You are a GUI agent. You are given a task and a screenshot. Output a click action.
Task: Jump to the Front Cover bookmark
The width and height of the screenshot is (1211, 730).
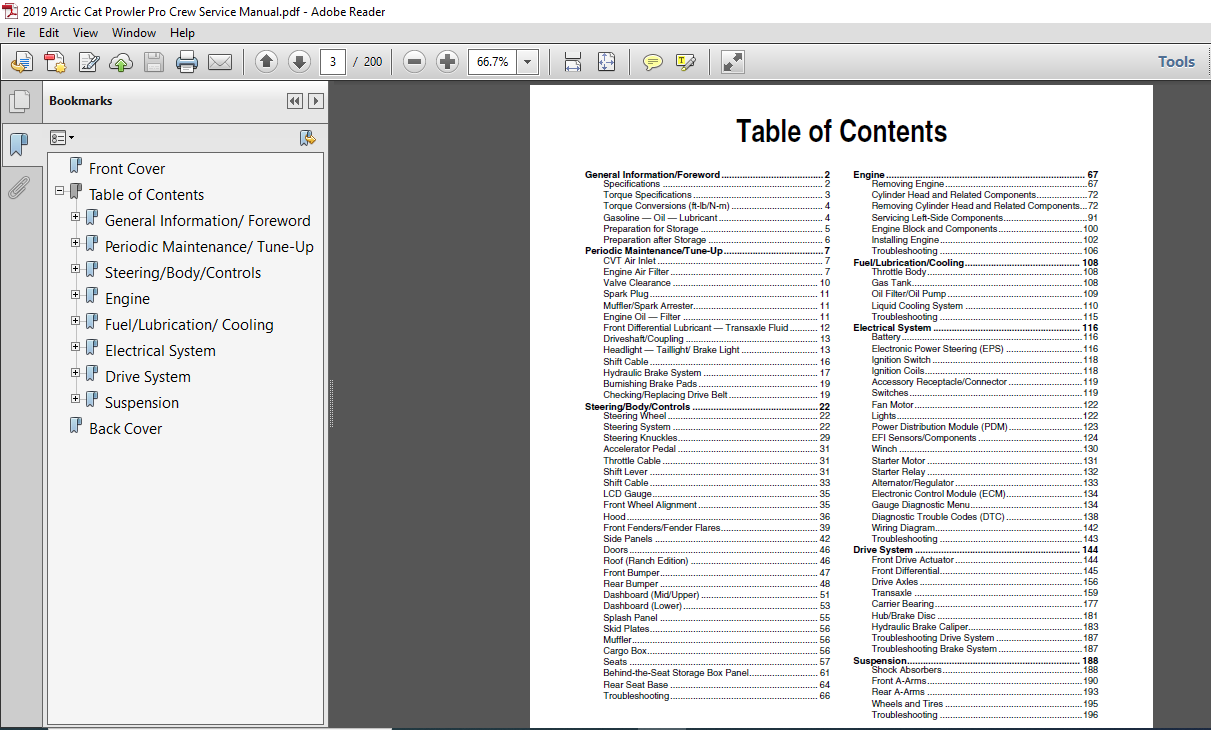pos(127,169)
